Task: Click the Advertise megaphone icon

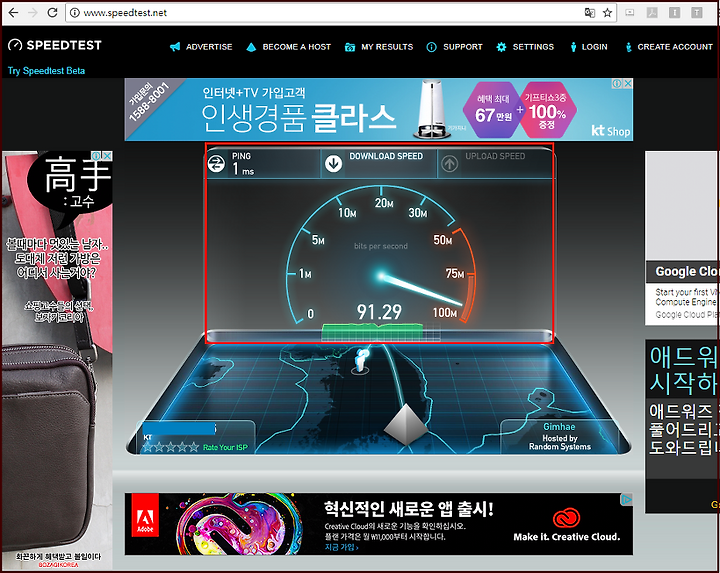Action: coord(175,47)
